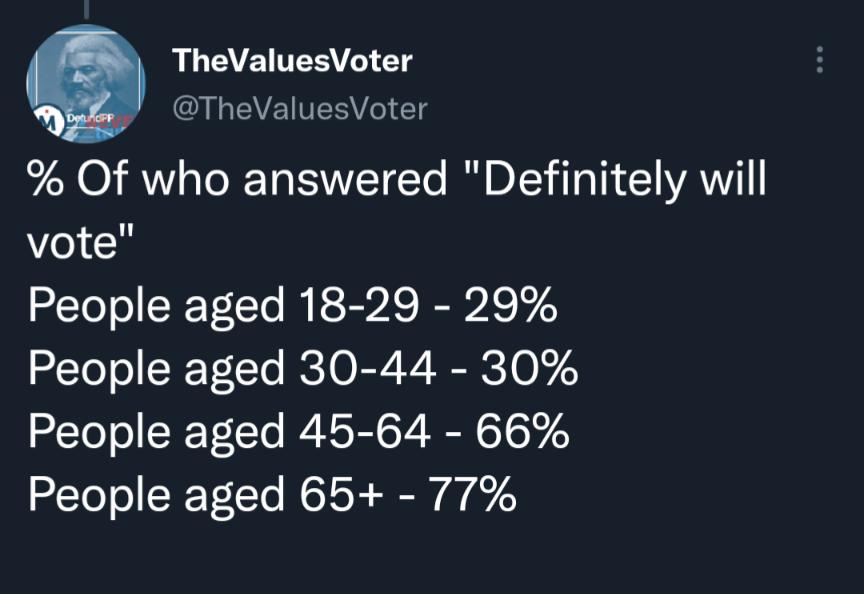
Task: Open the @TheValuesVoter handle link
Action: pos(299,107)
